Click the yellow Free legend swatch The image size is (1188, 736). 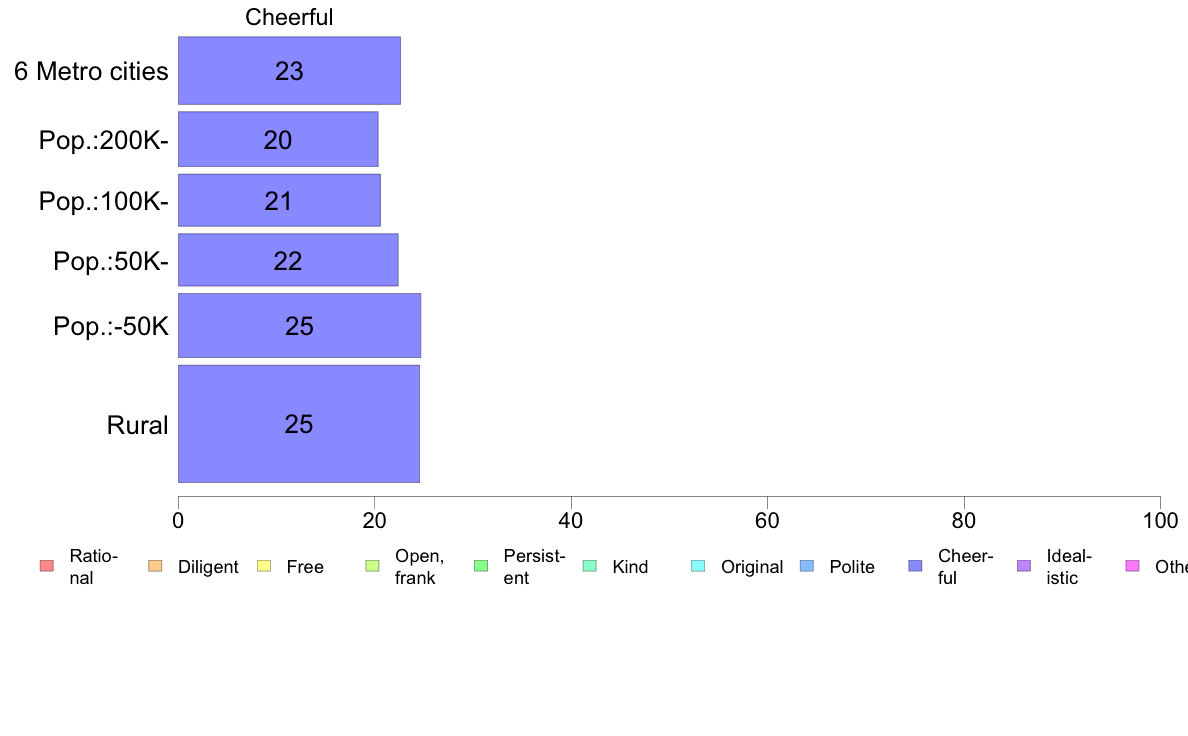pyautogui.click(x=264, y=567)
